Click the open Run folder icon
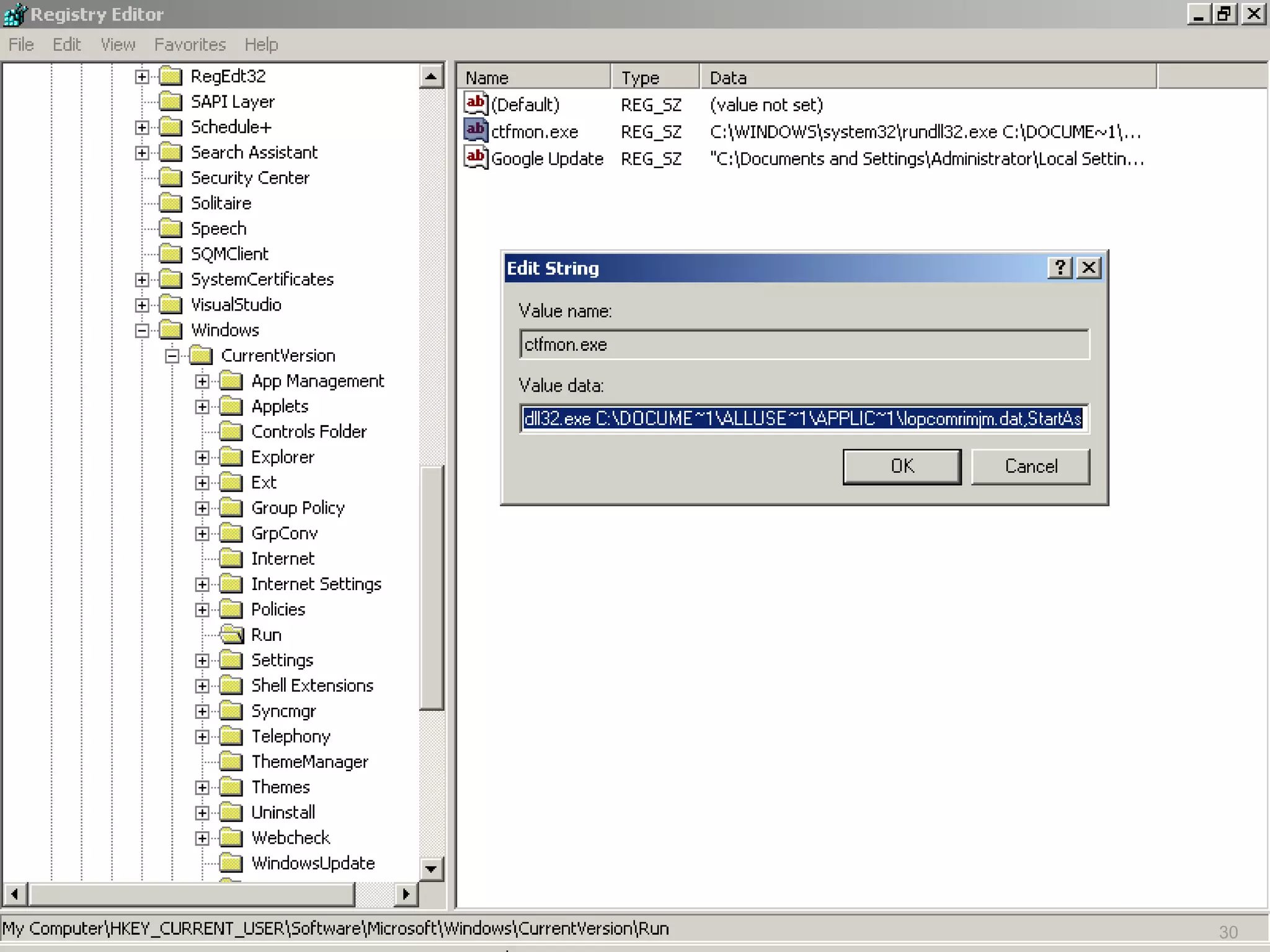This screenshot has height=952, width=1270. tap(233, 635)
